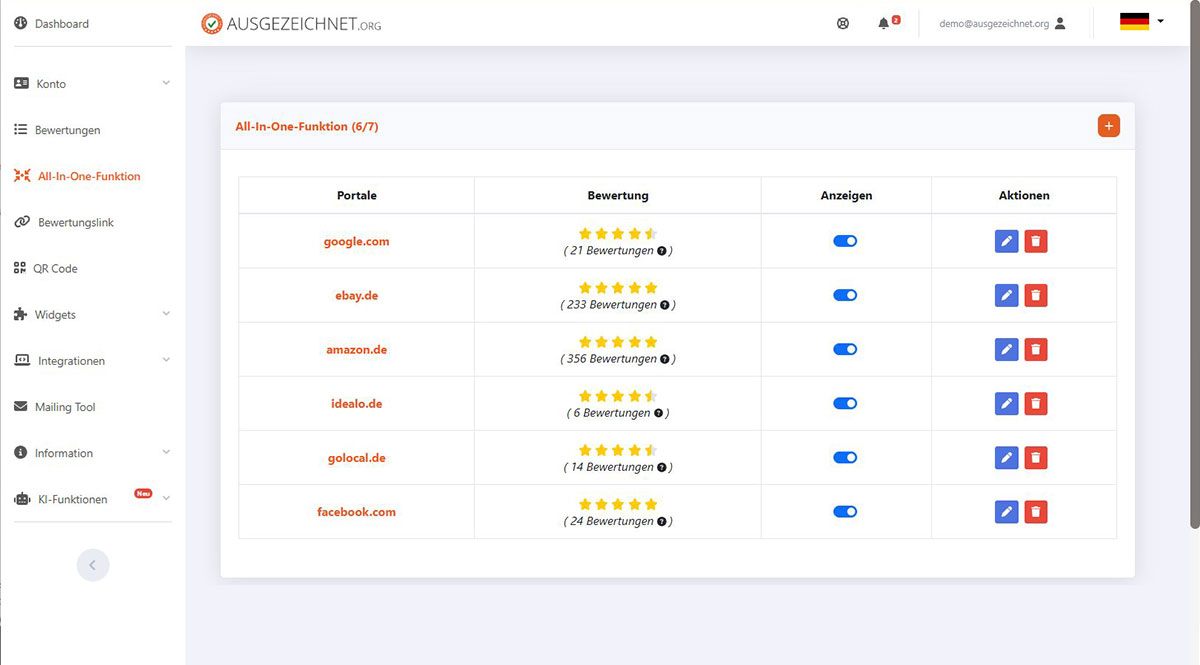Open the German flag language dropdown
Screen dimensions: 1200x665
click(x=1141, y=22)
